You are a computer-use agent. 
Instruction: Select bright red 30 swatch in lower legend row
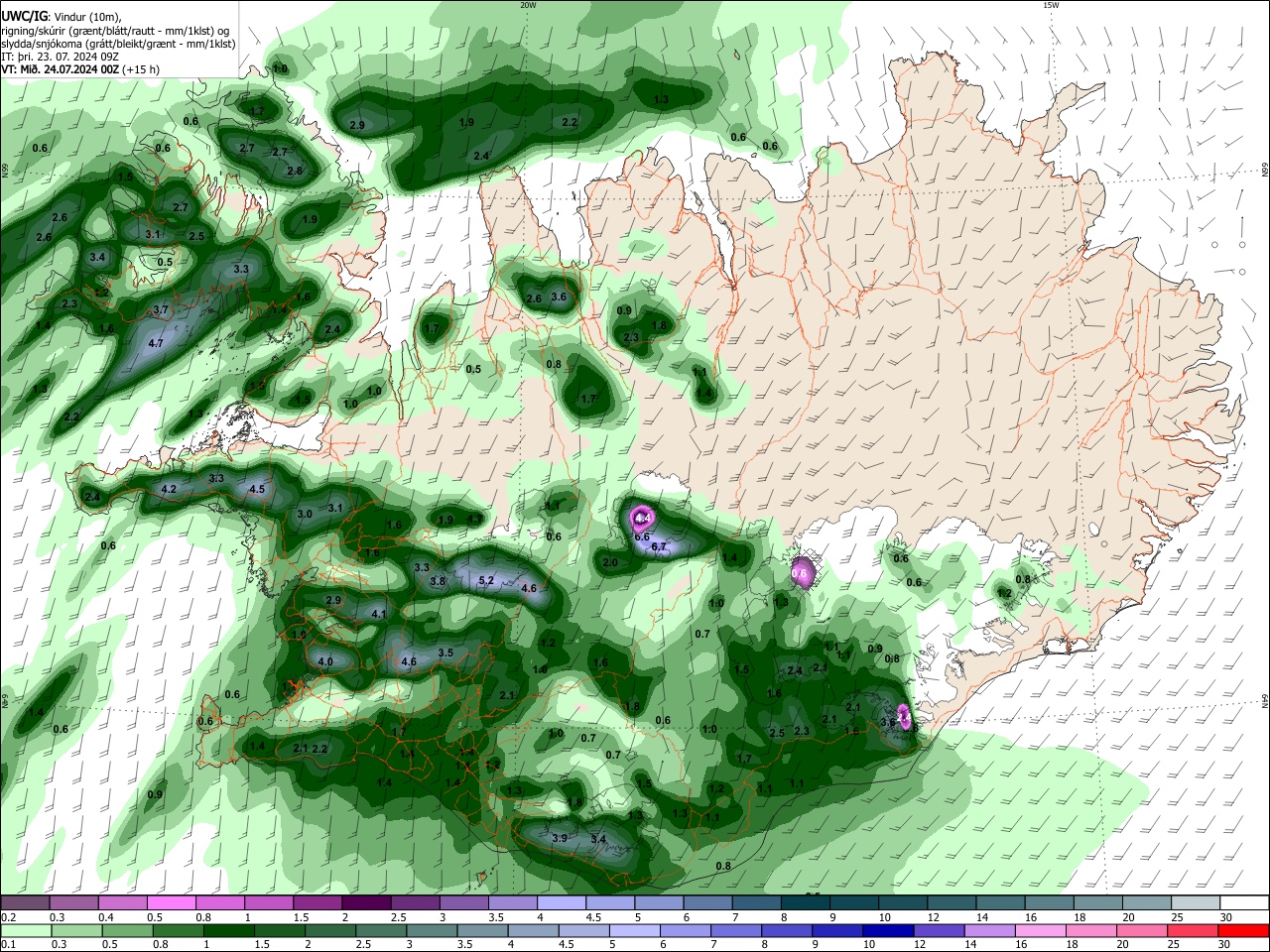click(x=1244, y=931)
